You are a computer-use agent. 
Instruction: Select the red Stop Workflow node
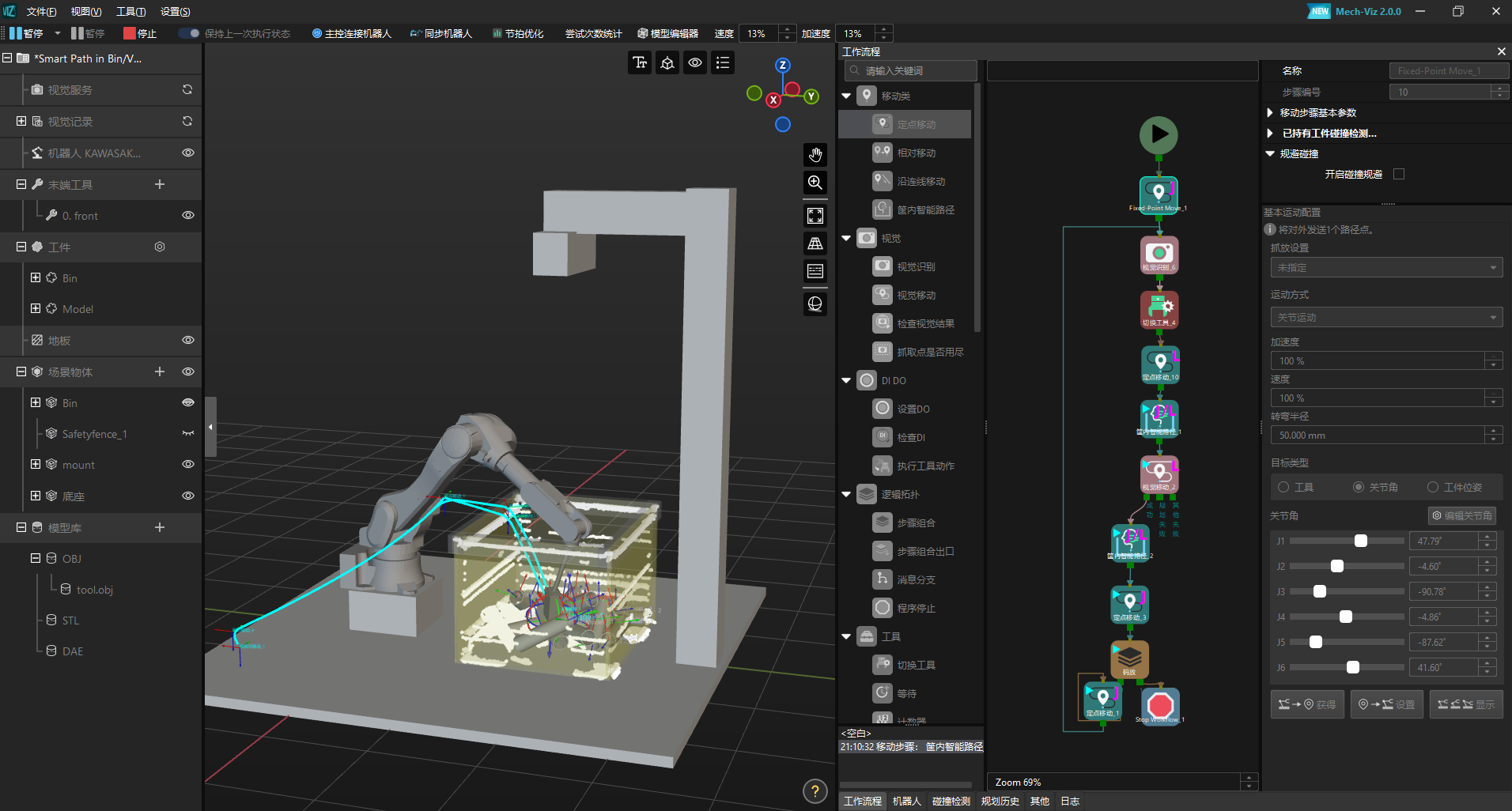[1160, 704]
